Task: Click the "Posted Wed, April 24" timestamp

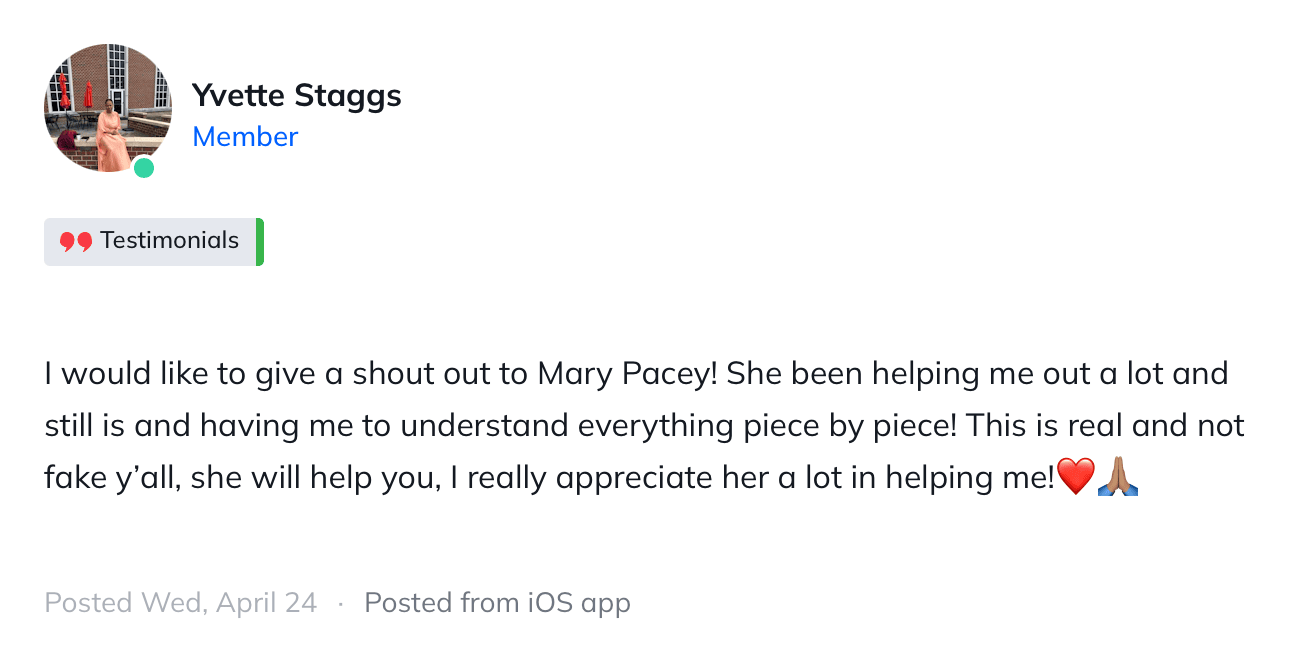Action: tap(181, 603)
